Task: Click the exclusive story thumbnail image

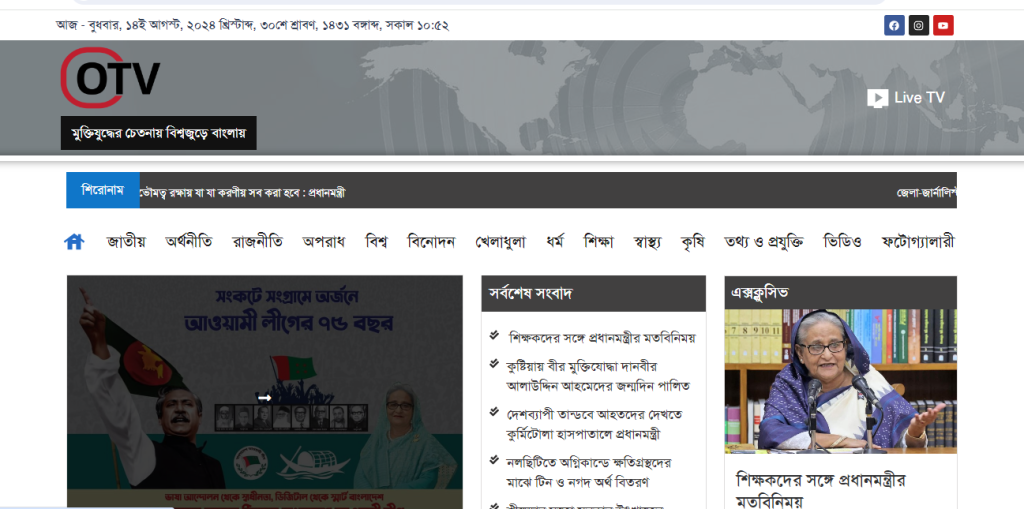Action: [840, 380]
